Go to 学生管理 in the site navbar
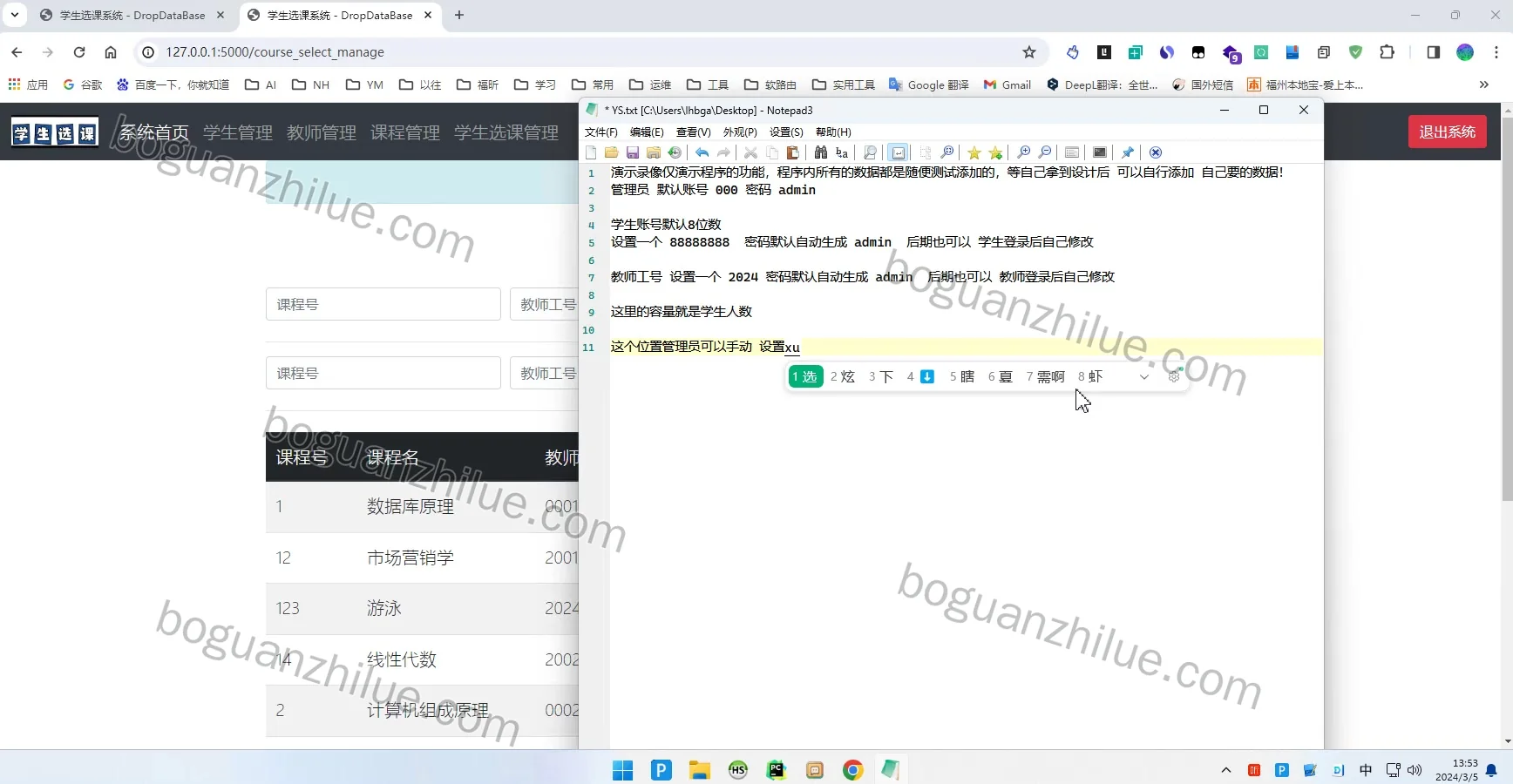Viewport: 1513px width, 784px height. (238, 132)
